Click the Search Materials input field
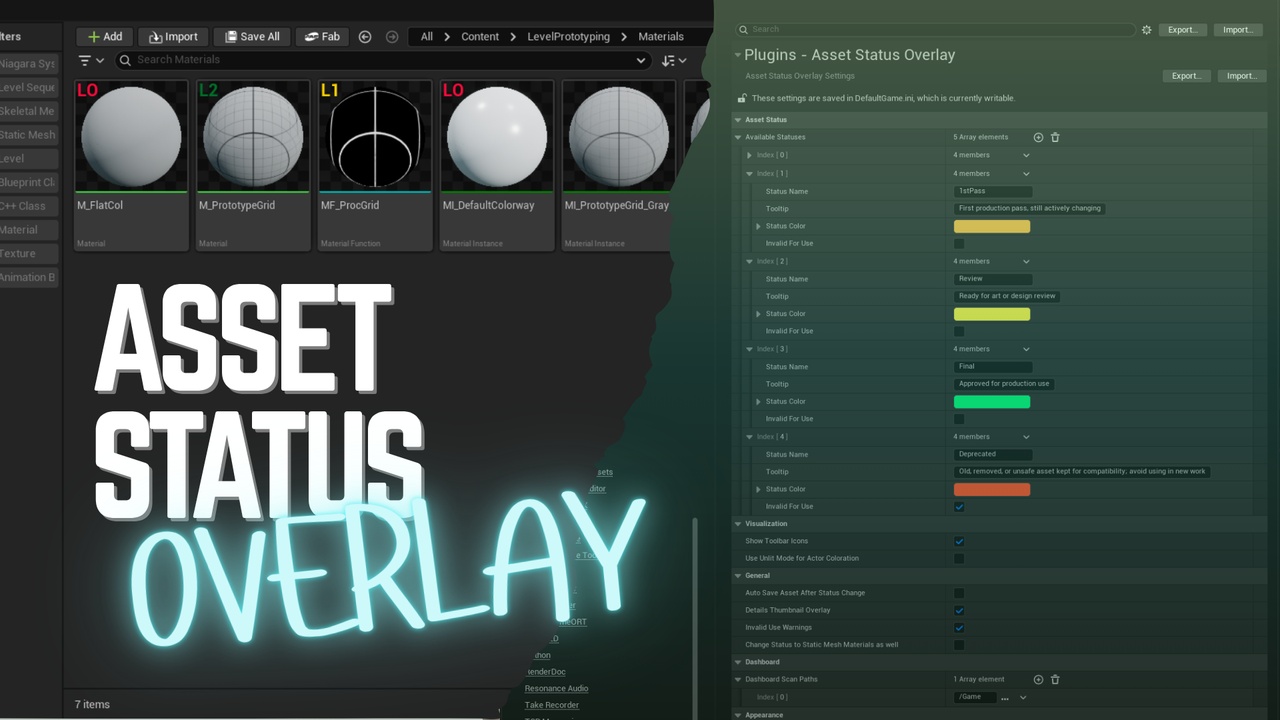The width and height of the screenshot is (1280, 720). tap(384, 60)
